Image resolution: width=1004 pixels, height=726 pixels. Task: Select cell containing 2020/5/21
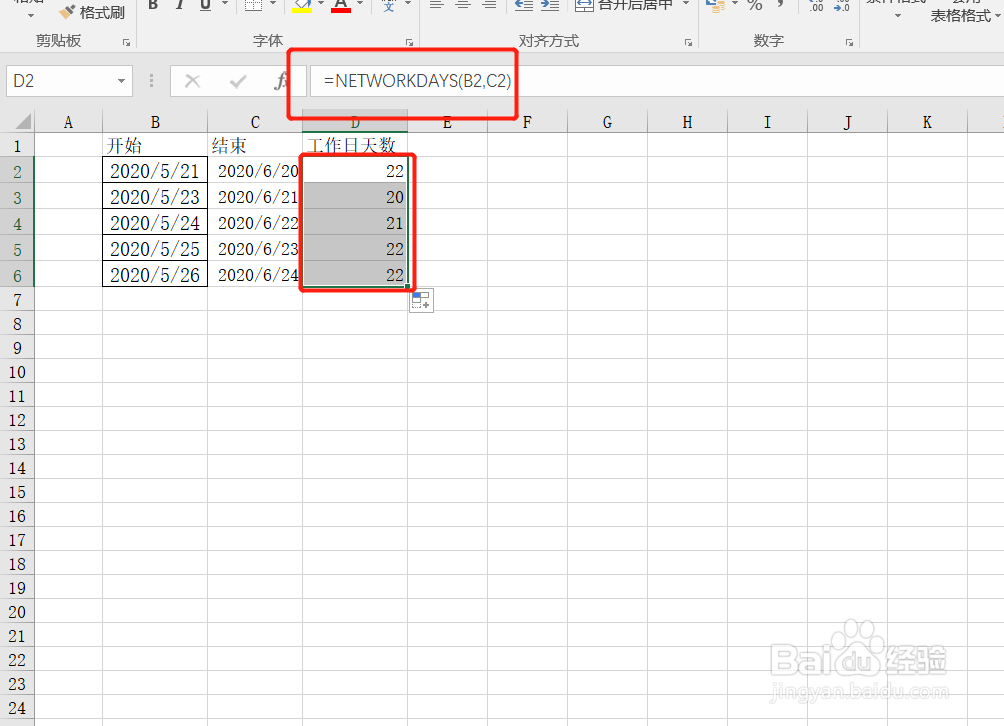point(155,171)
